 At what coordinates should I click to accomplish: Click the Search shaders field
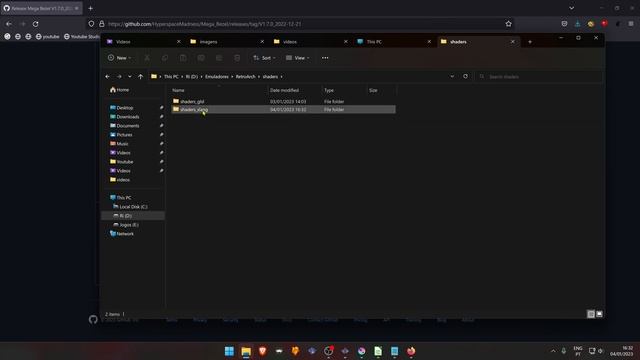click(538, 76)
